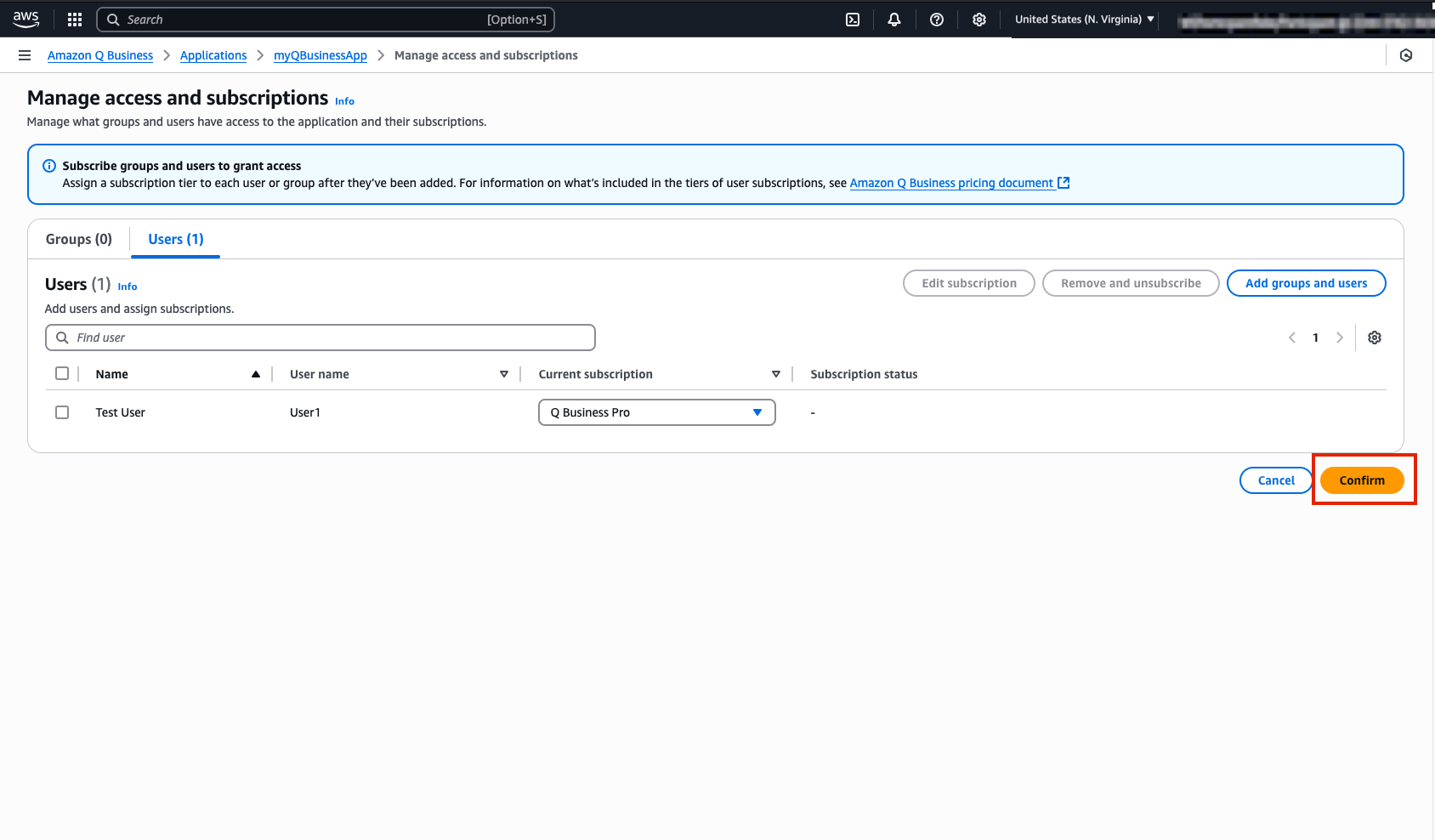Switch to the Groups (0) tab
Screen dimensions: 1435x840
(x=79, y=240)
